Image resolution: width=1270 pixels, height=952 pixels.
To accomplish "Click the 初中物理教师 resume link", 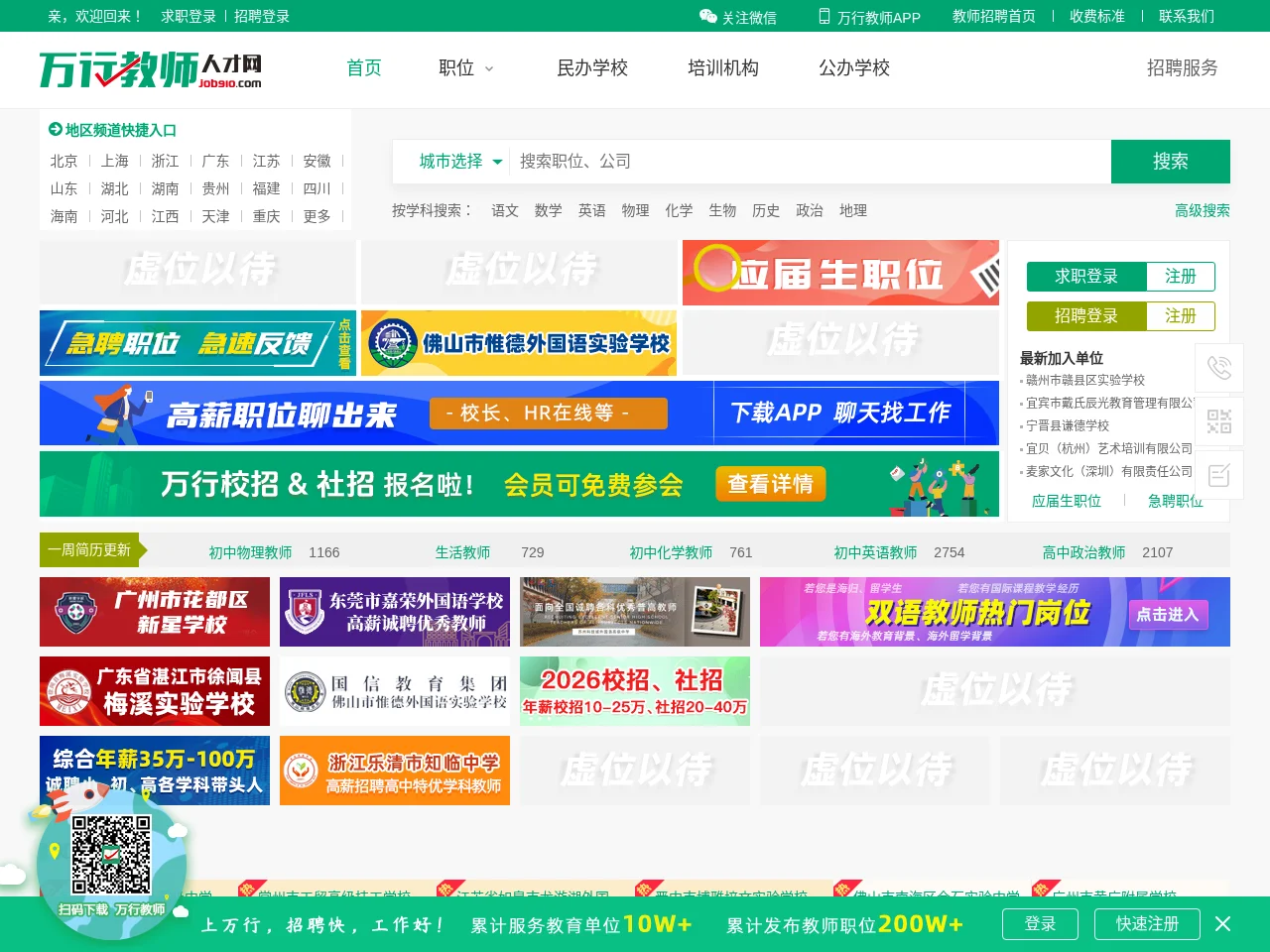I will 250,552.
